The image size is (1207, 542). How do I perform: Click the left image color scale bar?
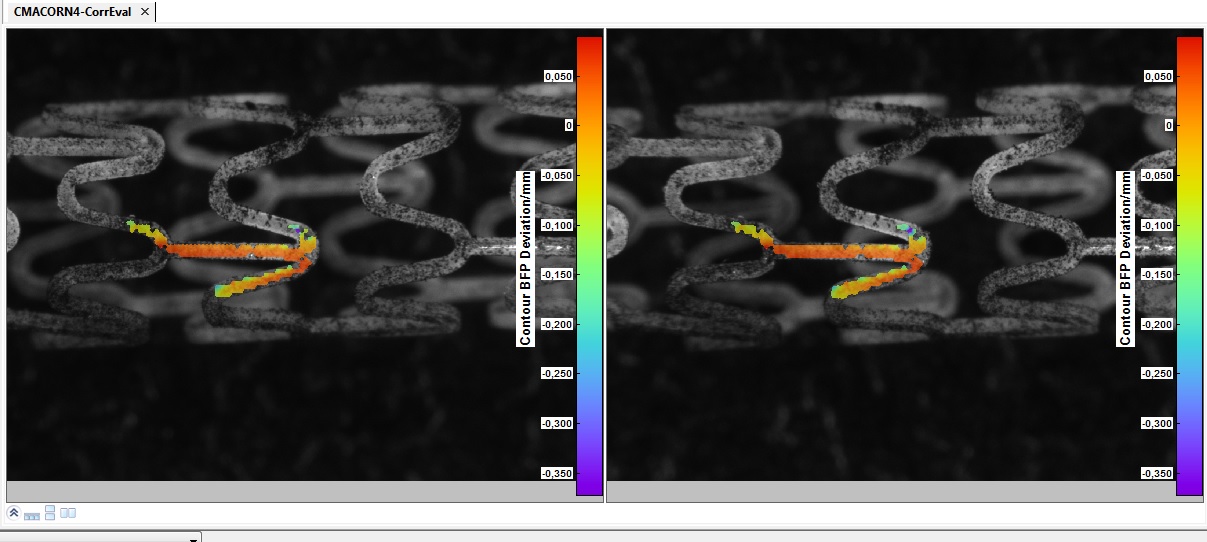590,266
